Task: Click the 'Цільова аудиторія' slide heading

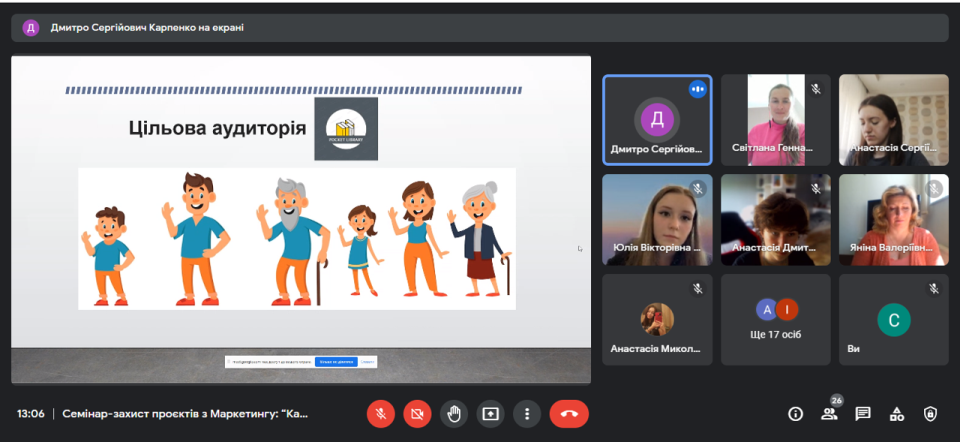Action: 217,128
